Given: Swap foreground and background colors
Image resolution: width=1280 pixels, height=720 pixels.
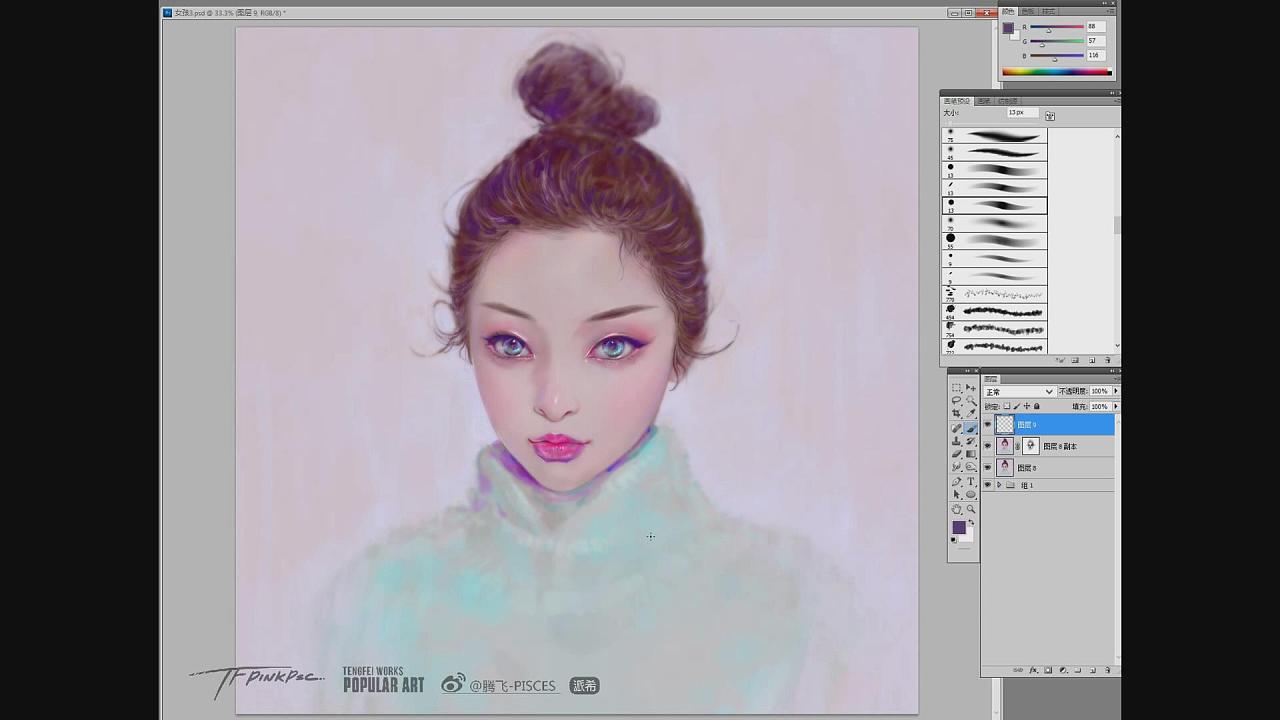Looking at the screenshot, I should coord(971,522).
